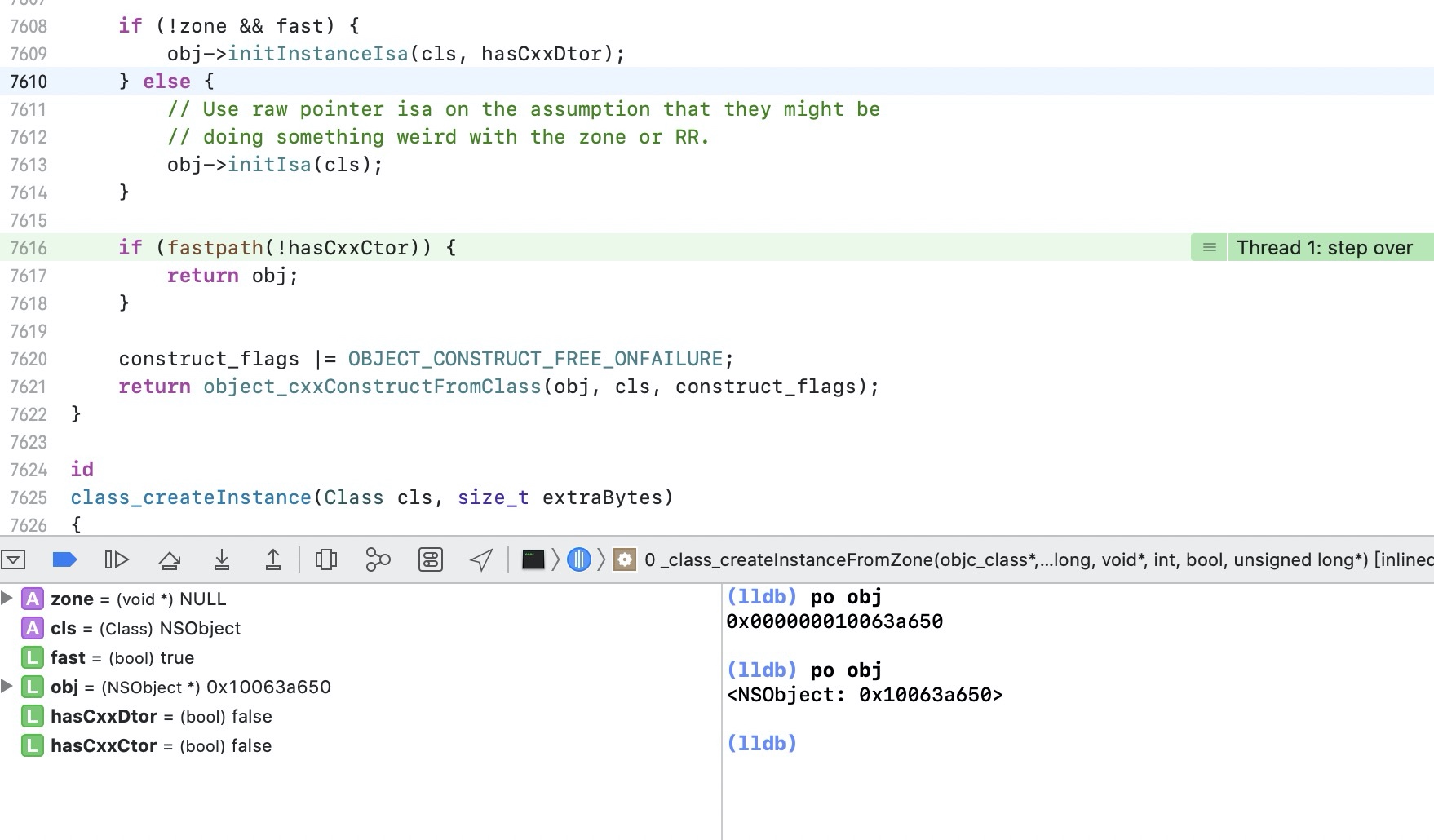Screen dimensions: 1434x840
Task: Click the Step Into debugger button
Action: tap(222, 559)
